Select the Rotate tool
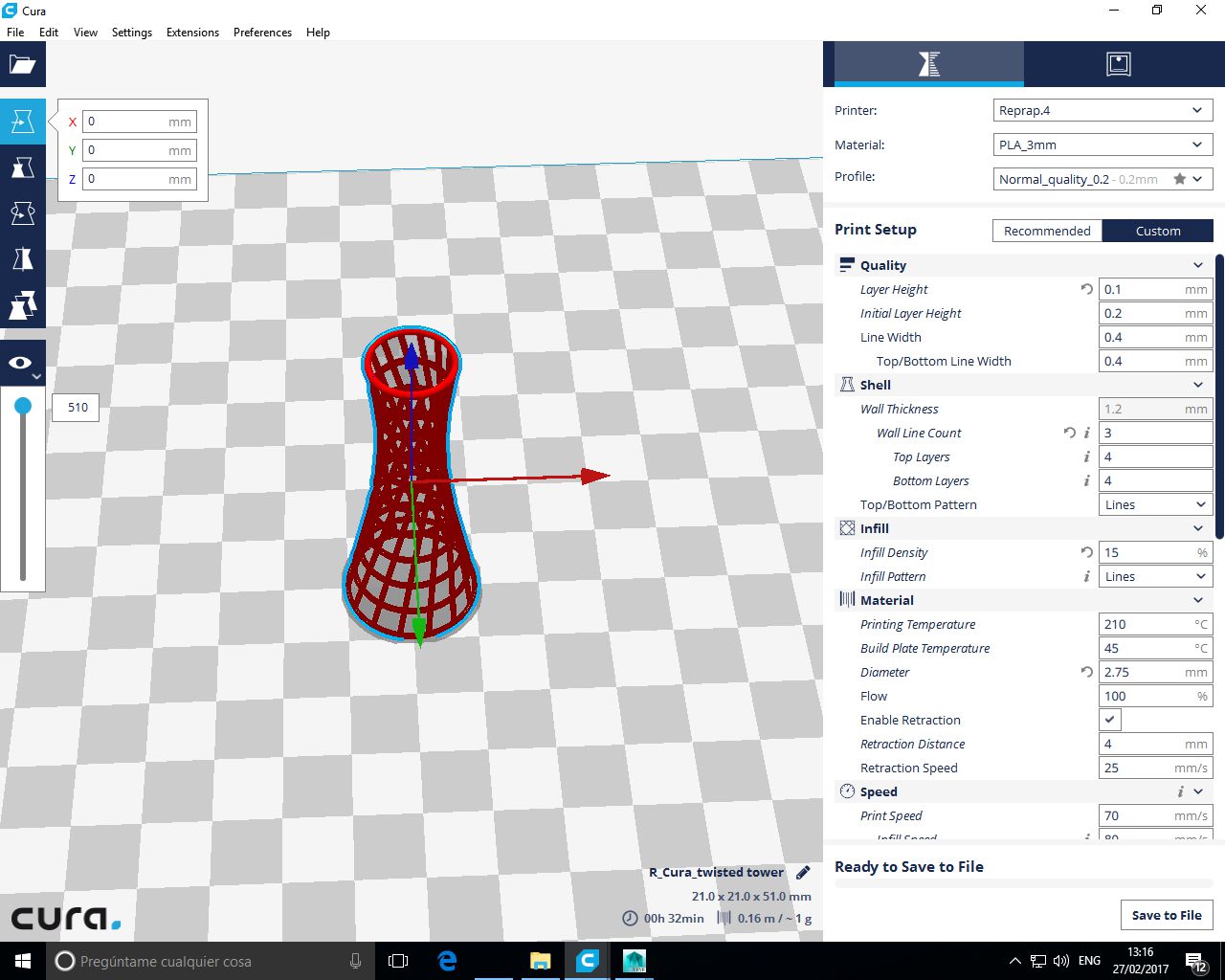 pos(22,213)
